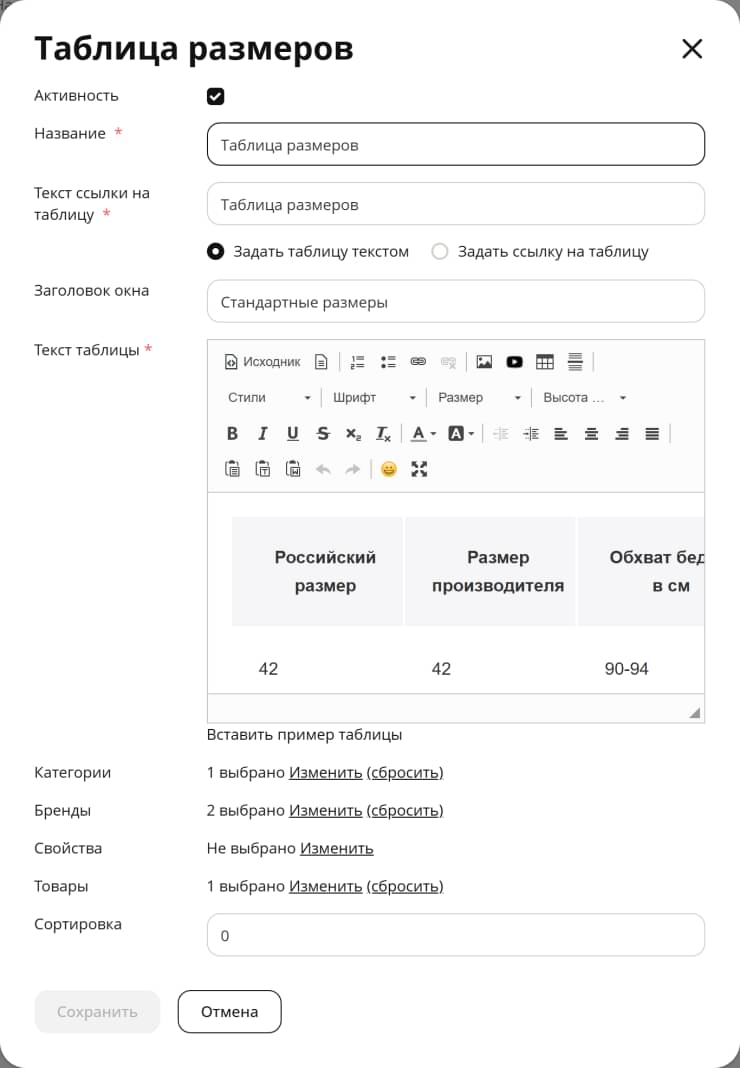The height and width of the screenshot is (1068, 740).
Task: Open the Шрифт font dropdown
Action: click(373, 398)
